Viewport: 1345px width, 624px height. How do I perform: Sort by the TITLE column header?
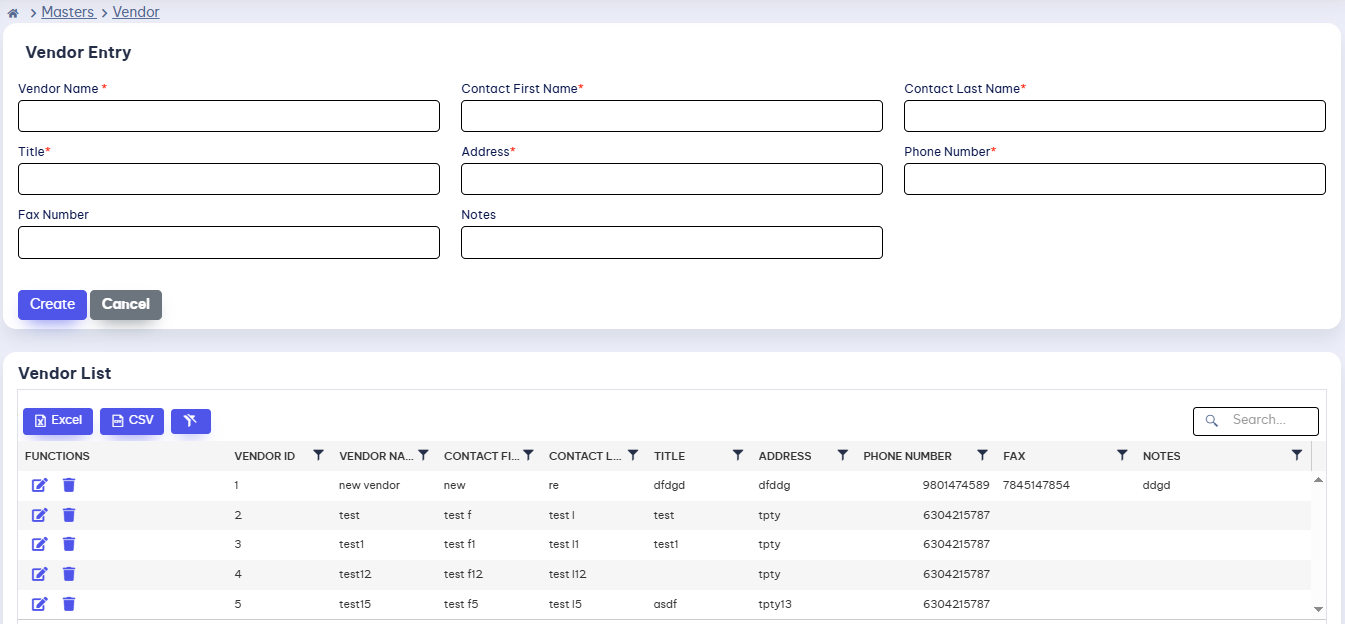670,456
